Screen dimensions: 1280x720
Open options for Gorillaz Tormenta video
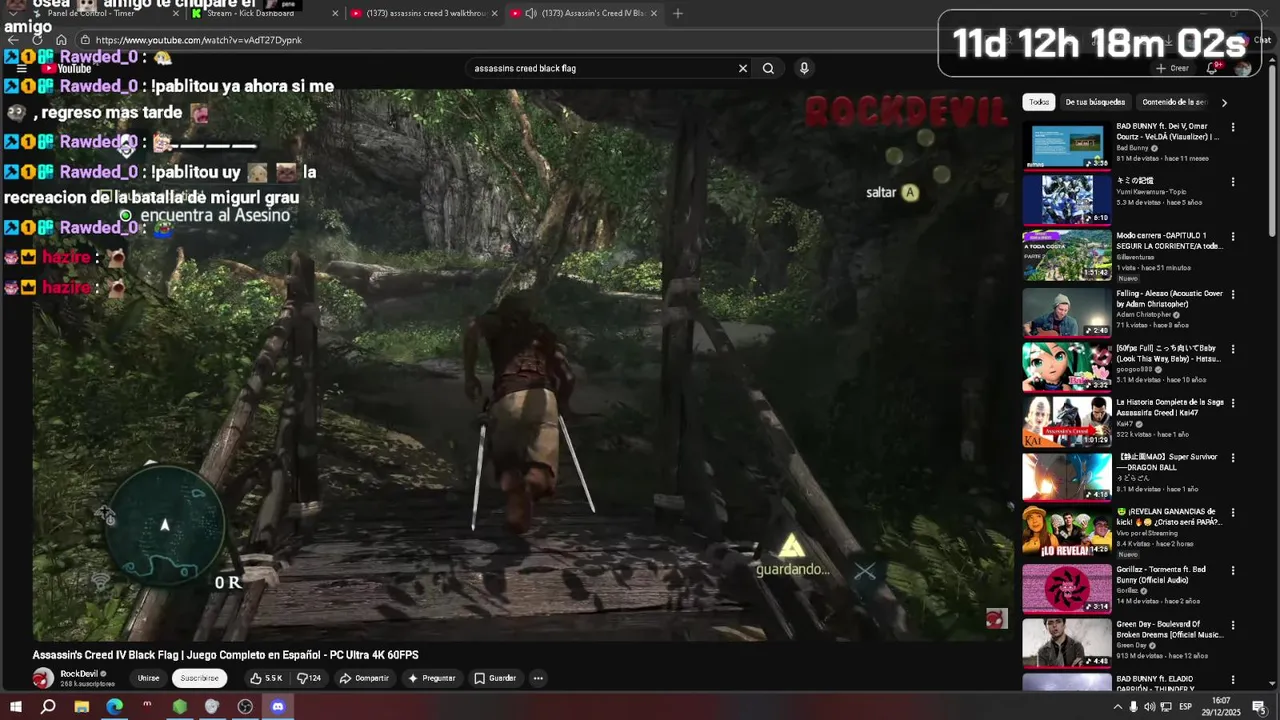pyautogui.click(x=1233, y=571)
